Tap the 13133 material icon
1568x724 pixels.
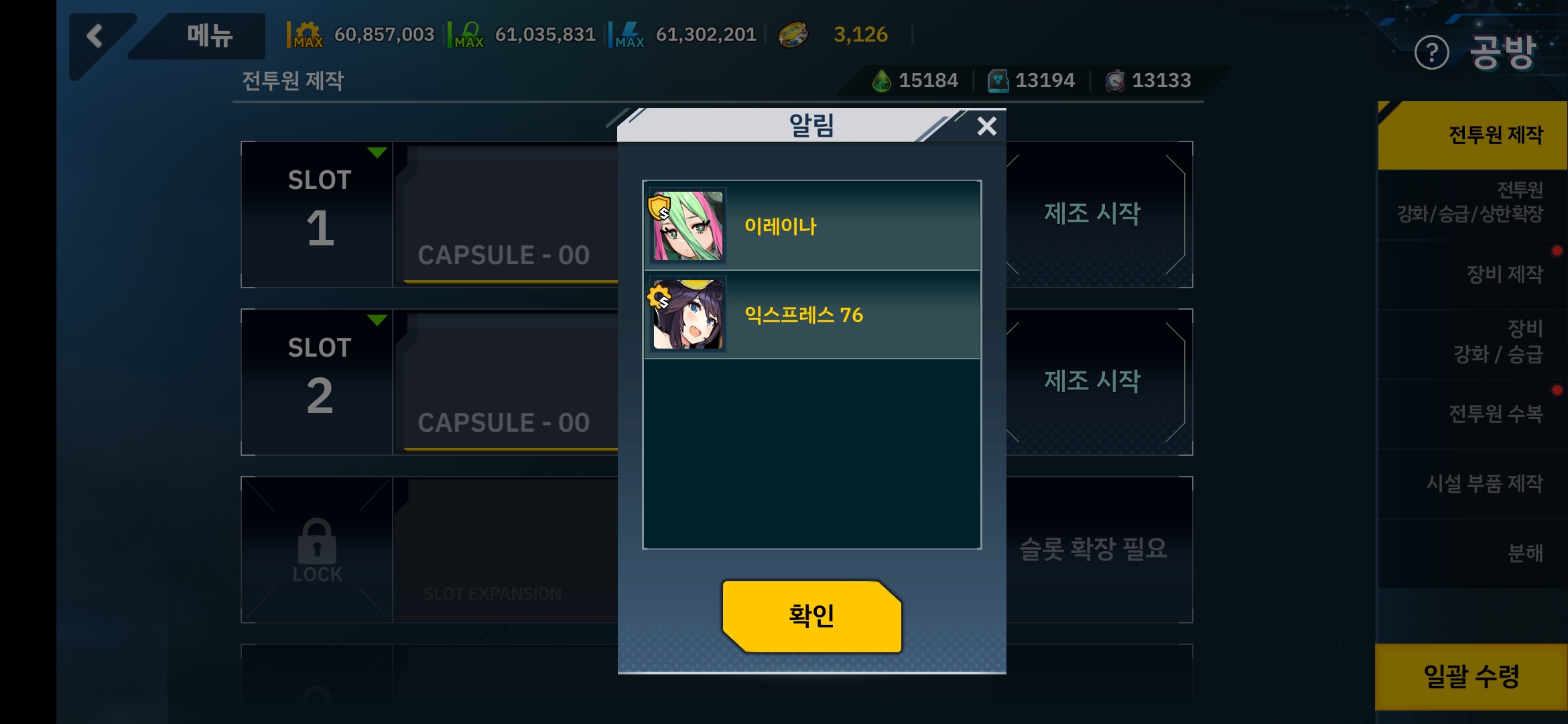point(1114,80)
